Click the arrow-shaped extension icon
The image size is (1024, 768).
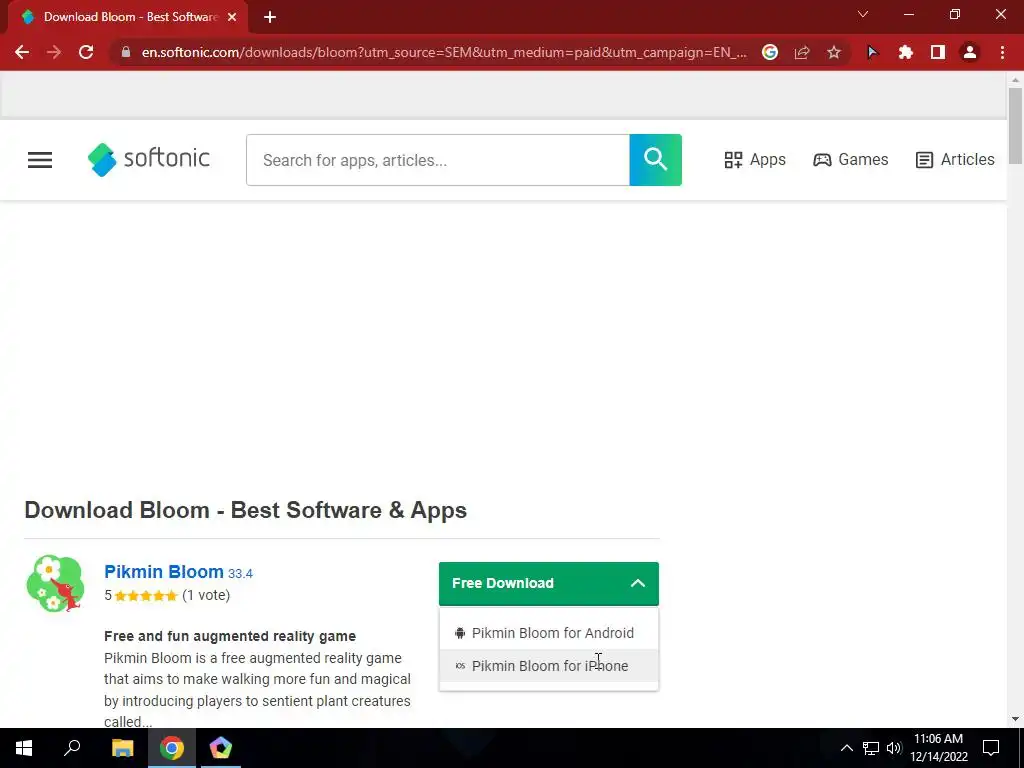click(x=872, y=52)
